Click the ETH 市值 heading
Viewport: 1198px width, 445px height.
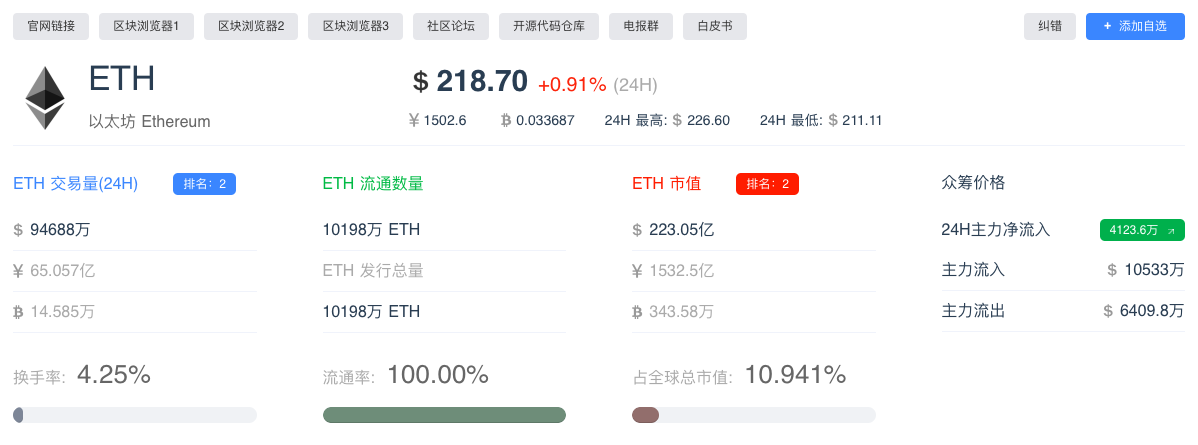666,184
